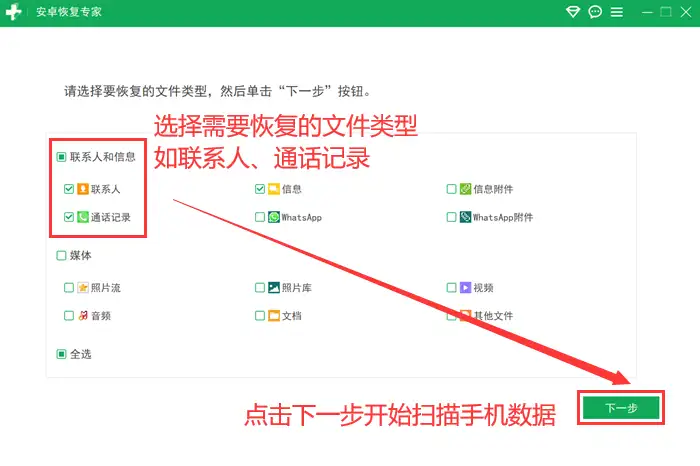Click the WhatsApp附件 attachment icon
Viewport: 700px width, 466px height.
(x=466, y=217)
